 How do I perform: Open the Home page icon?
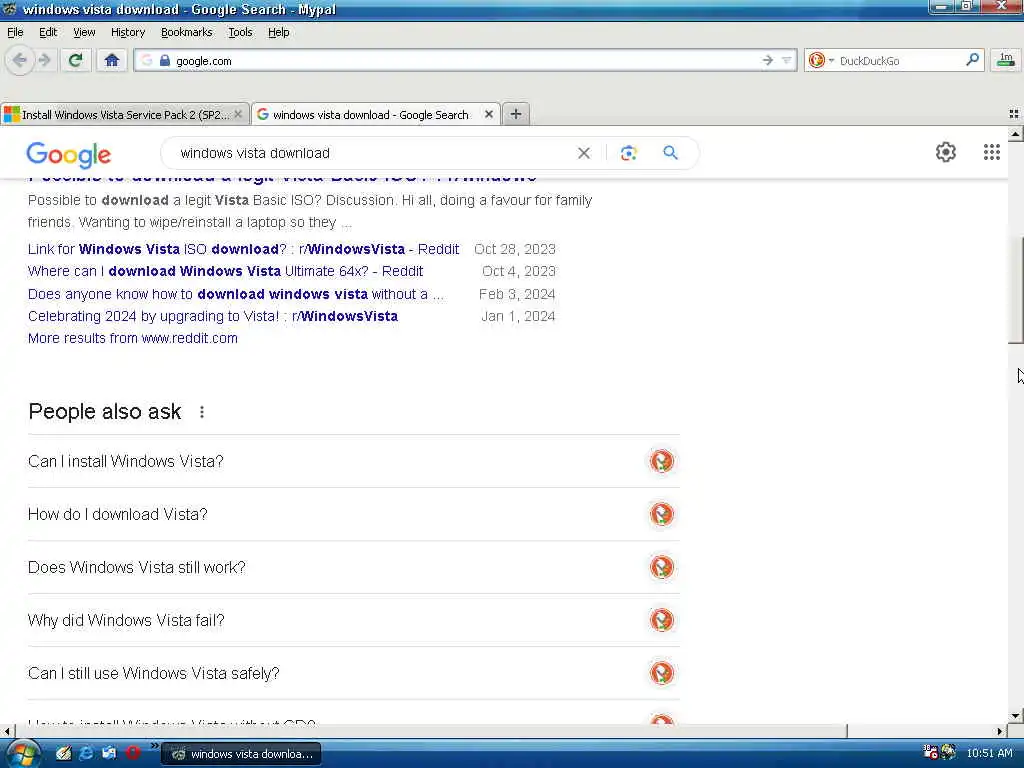(x=112, y=61)
